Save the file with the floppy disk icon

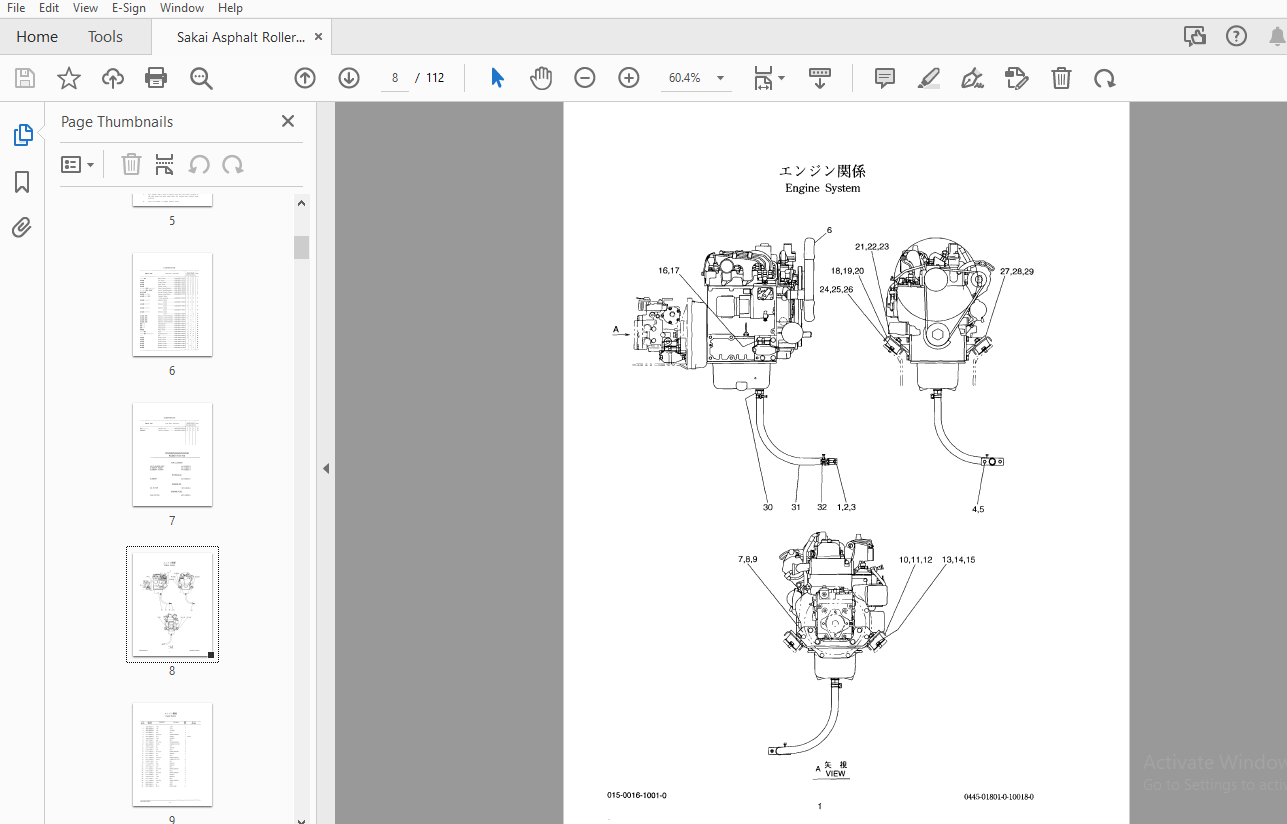point(25,78)
